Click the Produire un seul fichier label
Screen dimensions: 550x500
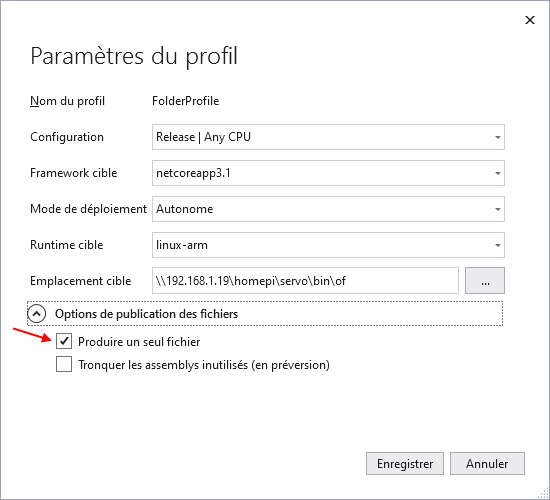[139, 342]
